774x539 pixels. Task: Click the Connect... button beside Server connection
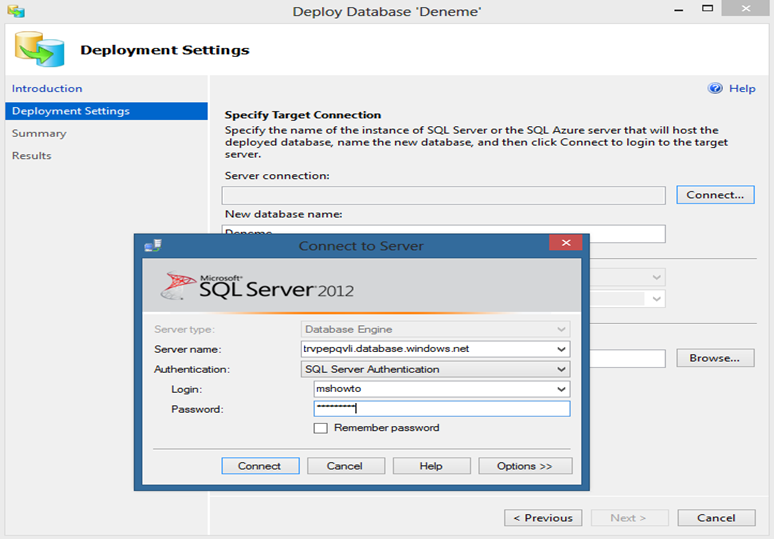pos(715,195)
